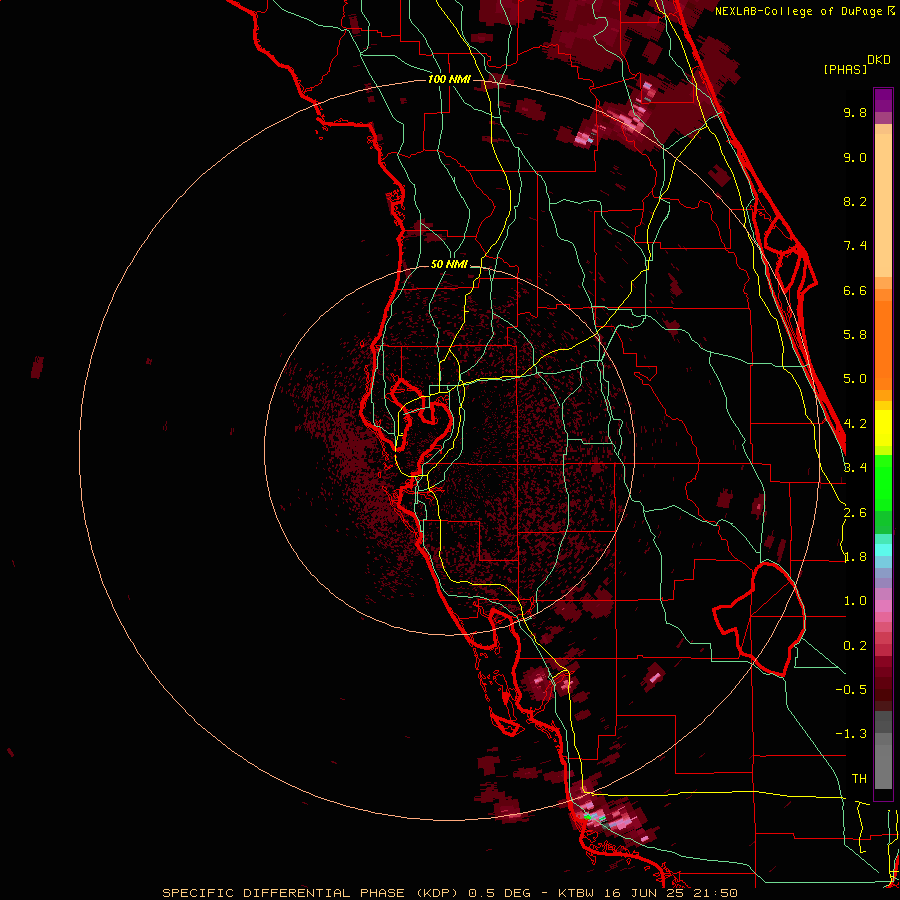Pick the 5.0 scale value
This screenshot has height=900, width=900.
click(855, 379)
